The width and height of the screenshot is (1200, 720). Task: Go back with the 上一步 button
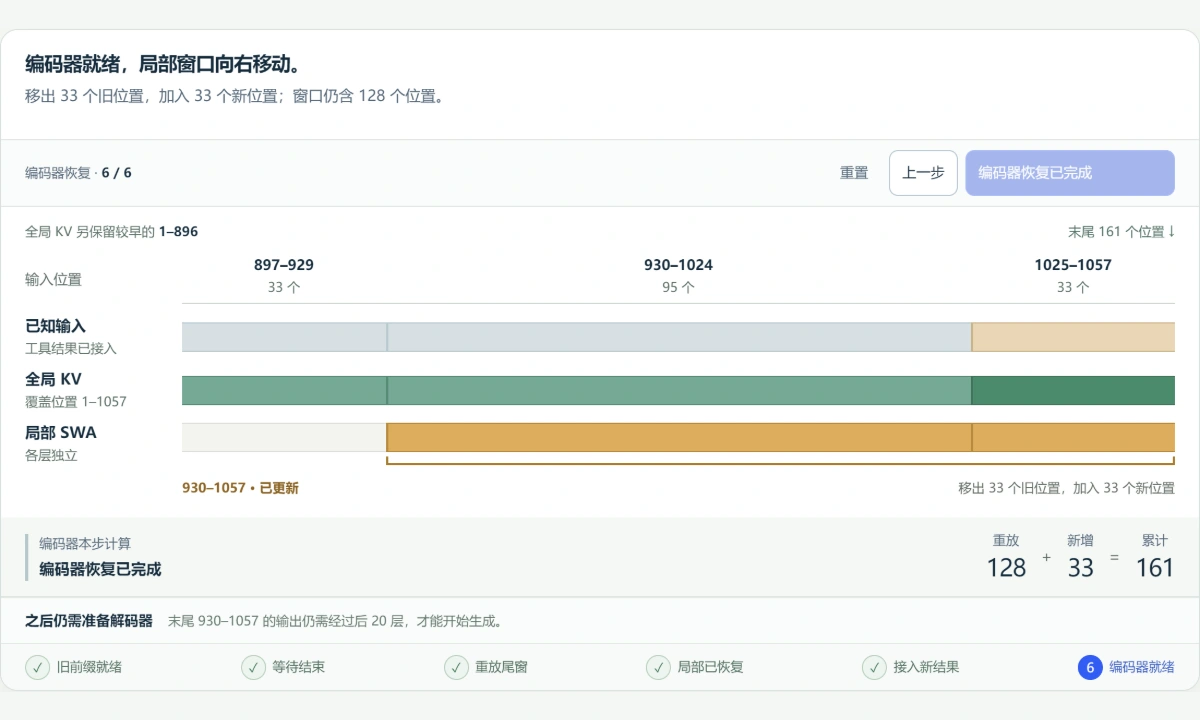pos(923,173)
